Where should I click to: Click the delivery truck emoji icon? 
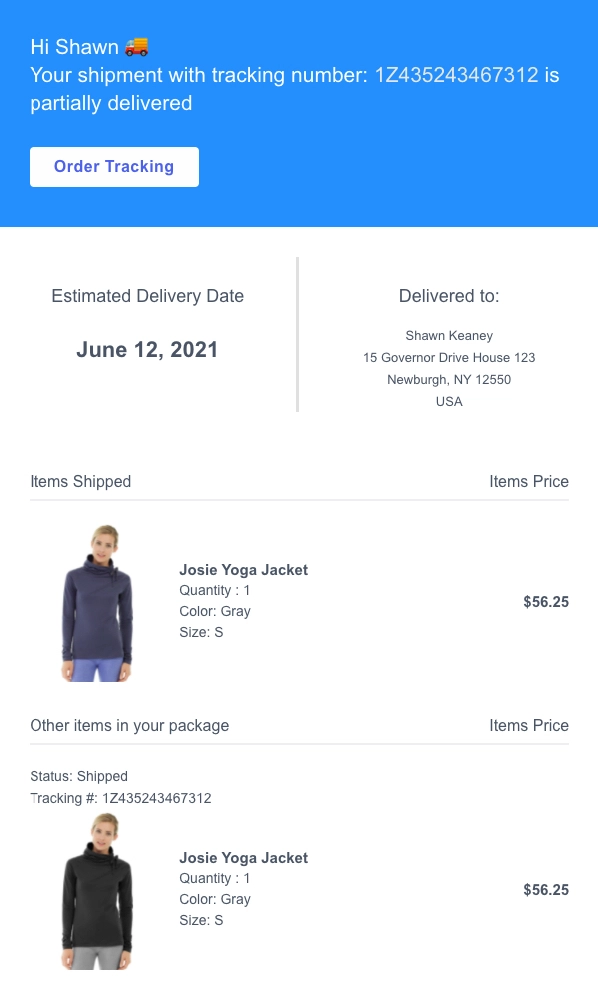point(136,47)
